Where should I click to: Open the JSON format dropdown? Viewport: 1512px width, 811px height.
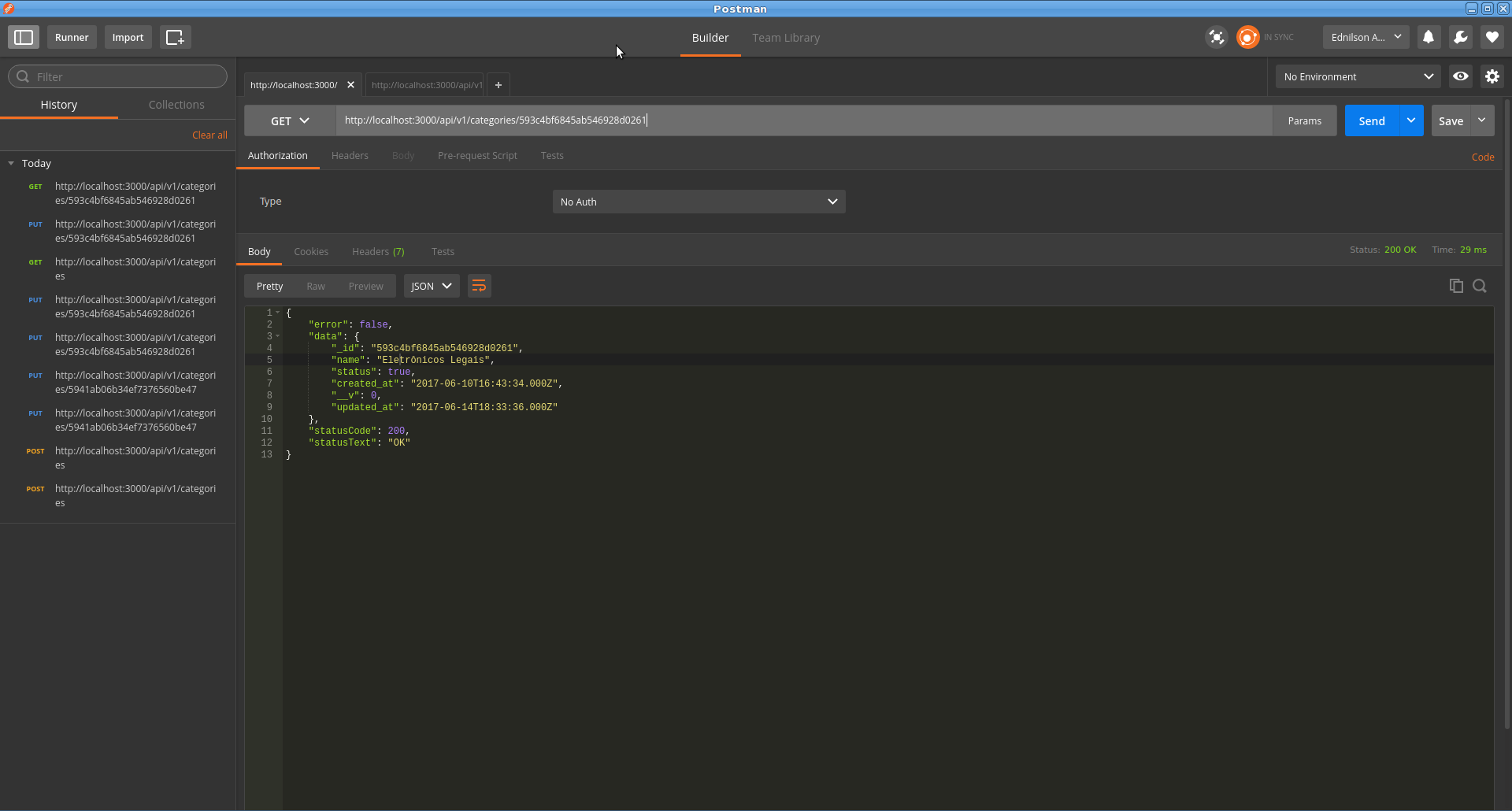coord(431,286)
